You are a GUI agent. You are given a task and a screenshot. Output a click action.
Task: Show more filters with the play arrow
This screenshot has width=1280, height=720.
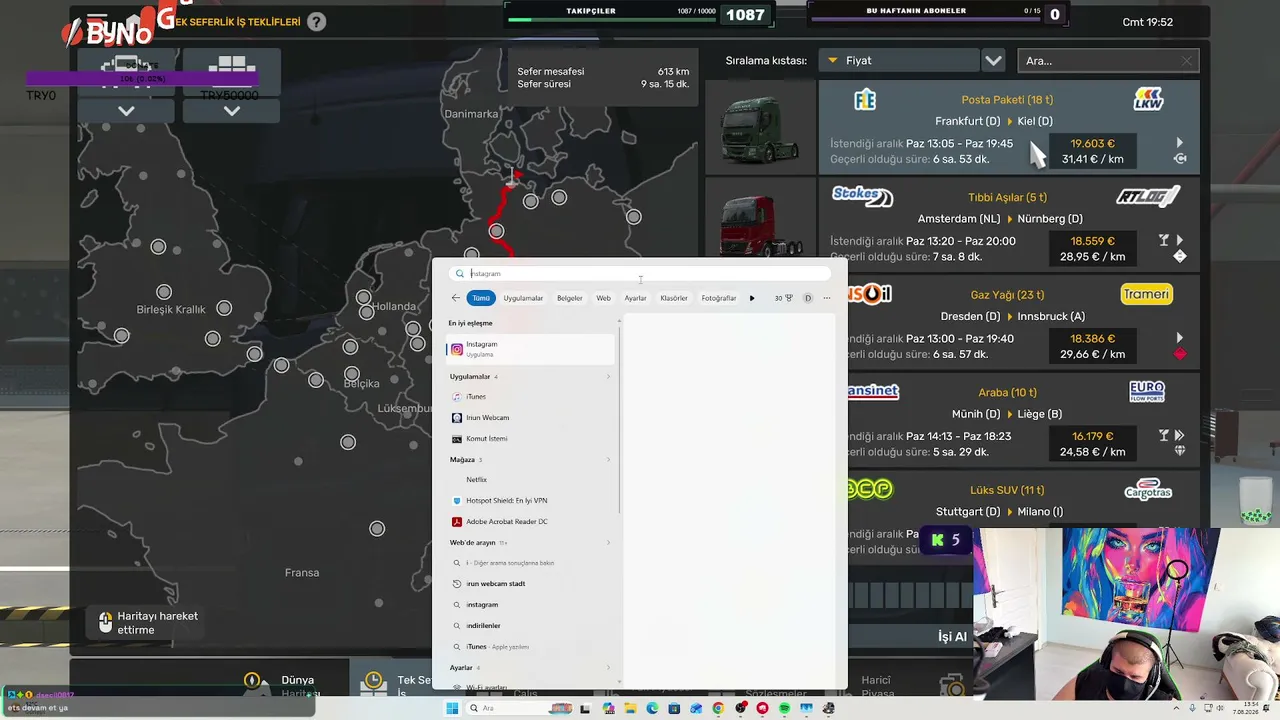752,298
